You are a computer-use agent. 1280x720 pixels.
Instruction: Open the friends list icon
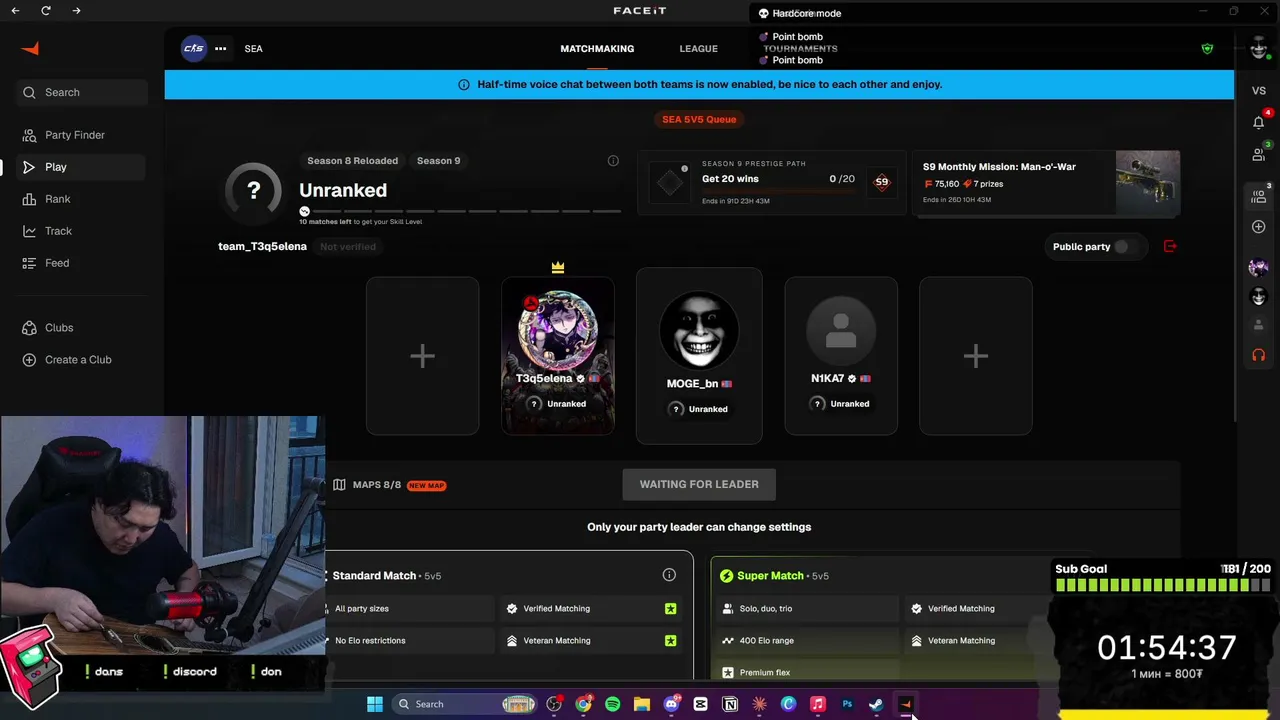[1259, 154]
